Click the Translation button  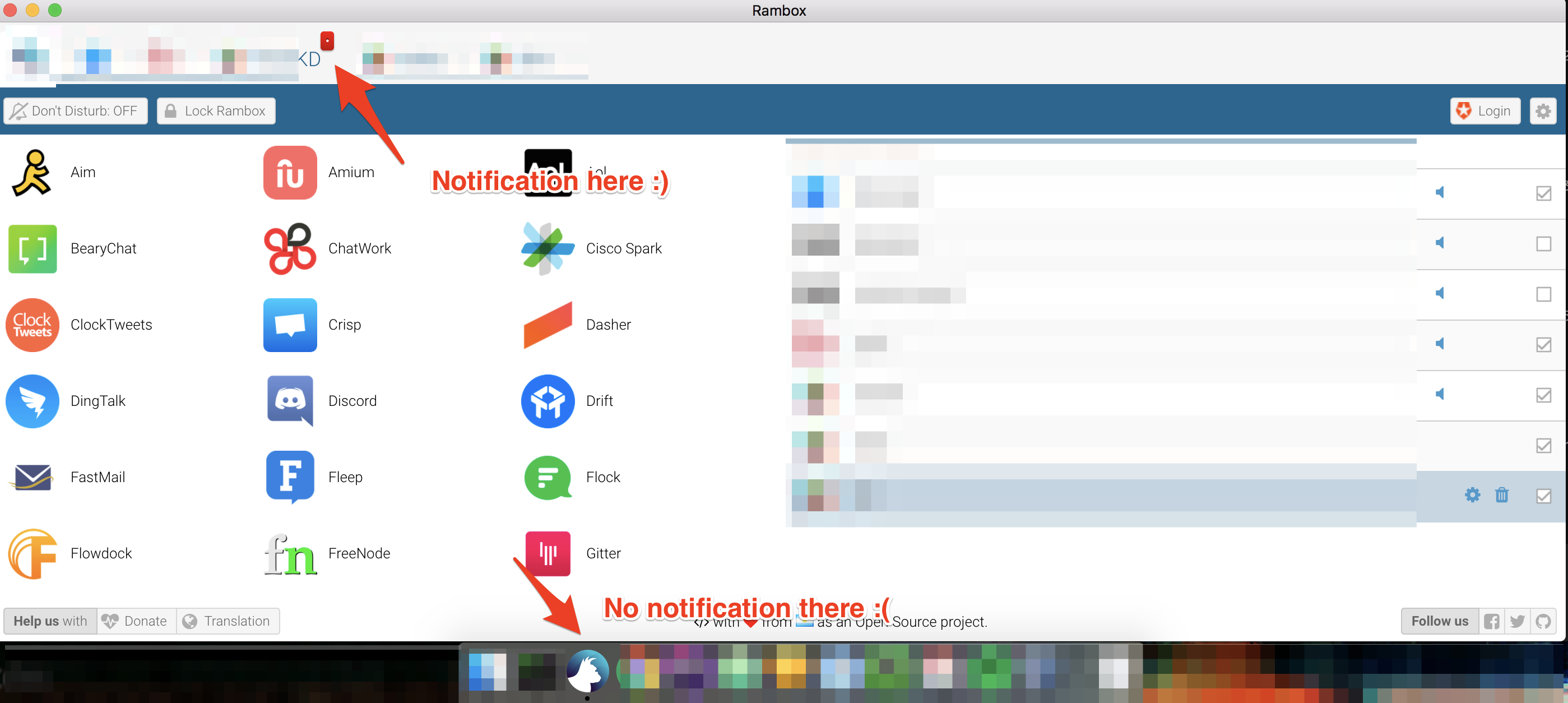tap(228, 621)
